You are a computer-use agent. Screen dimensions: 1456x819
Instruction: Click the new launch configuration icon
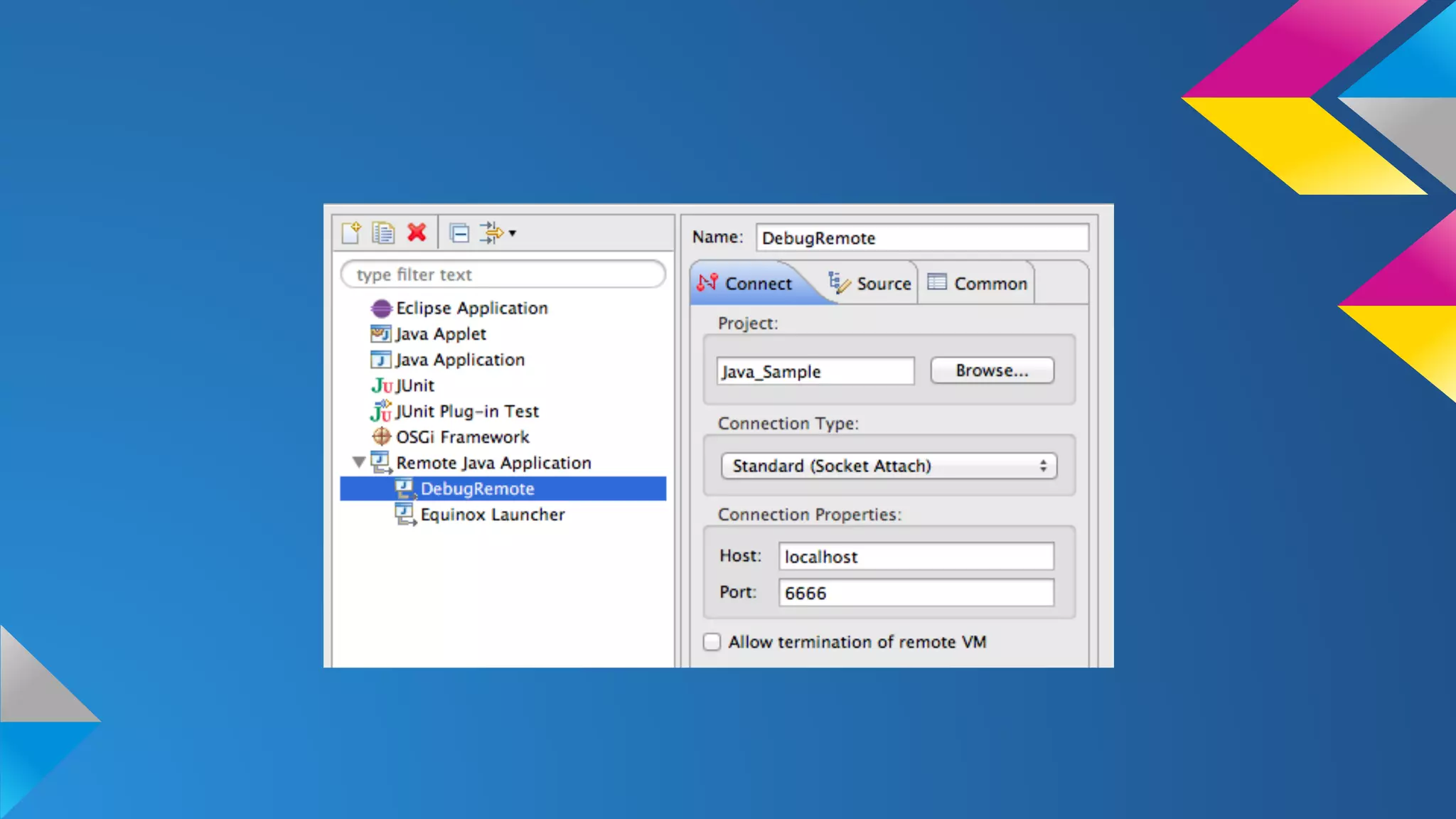pos(351,232)
